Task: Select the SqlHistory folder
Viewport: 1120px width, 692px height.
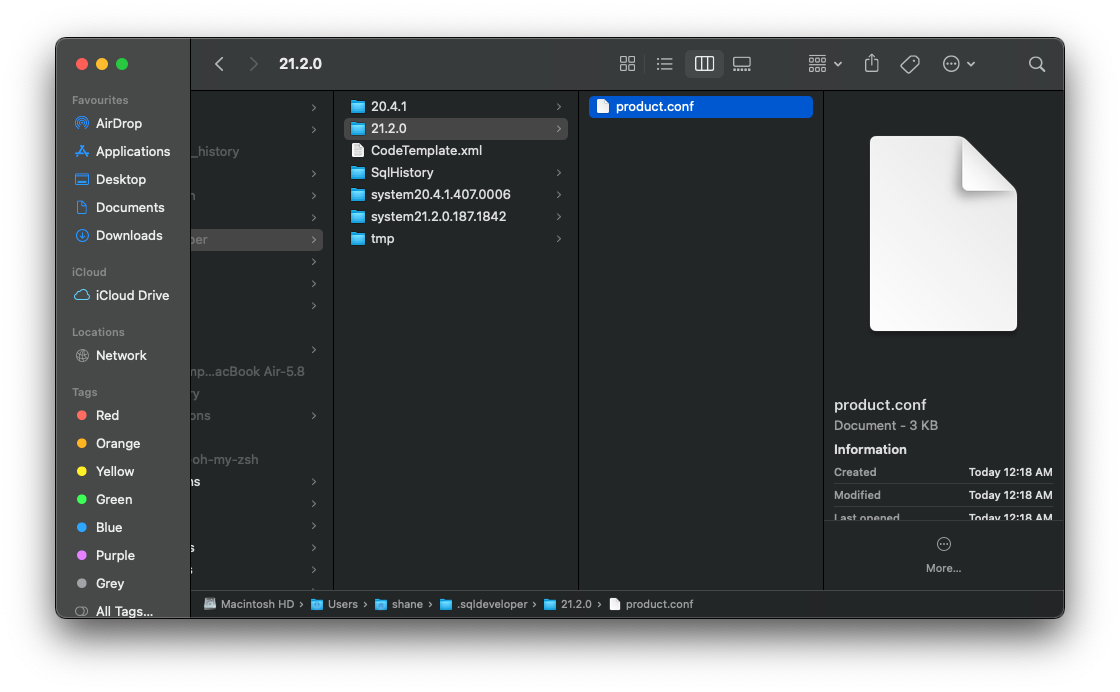Action: (456, 173)
